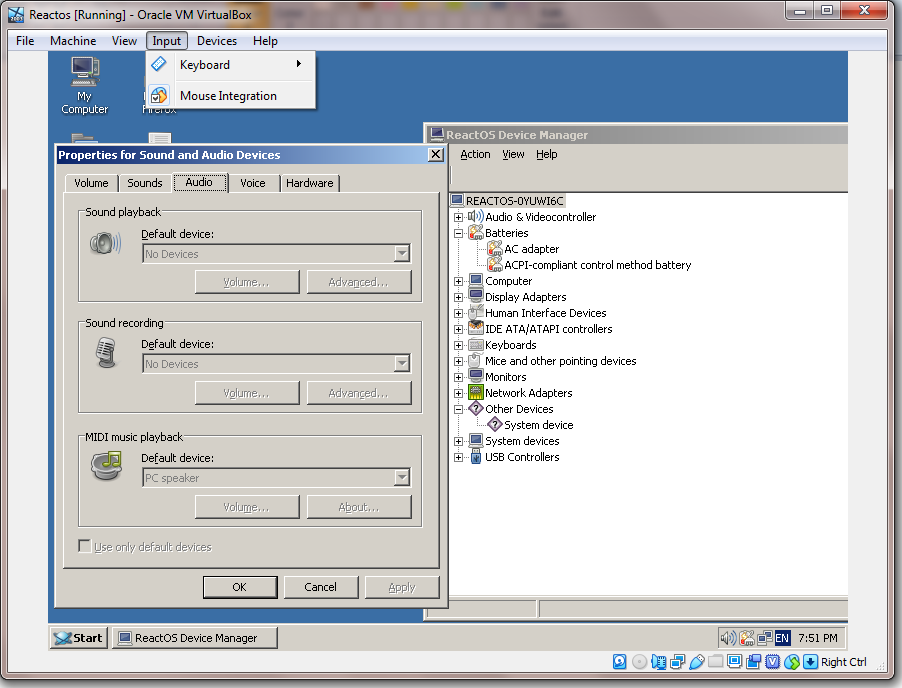This screenshot has height=688, width=902.
Task: Click the Sound playback speaker icon
Action: click(106, 243)
